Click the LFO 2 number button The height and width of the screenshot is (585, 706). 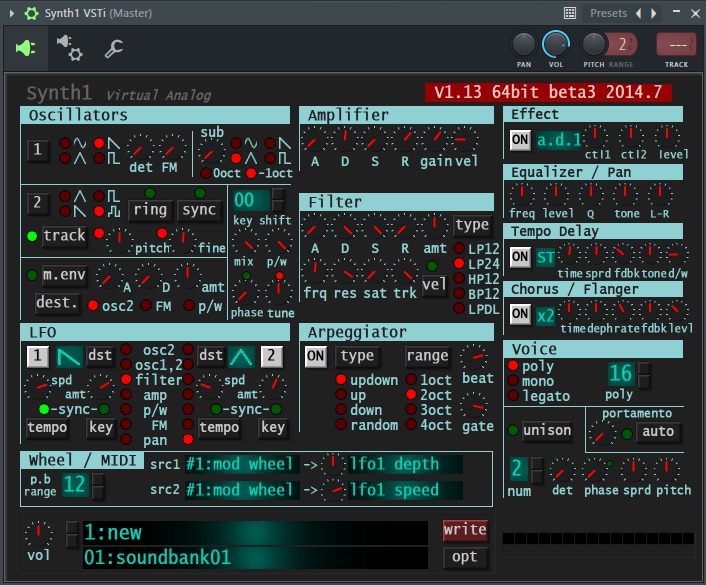point(271,356)
